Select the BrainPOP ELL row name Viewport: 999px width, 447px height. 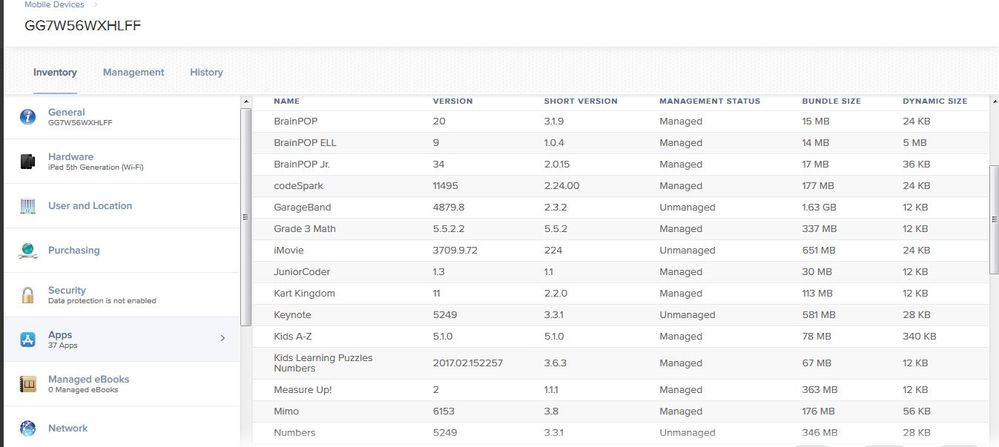(305, 143)
